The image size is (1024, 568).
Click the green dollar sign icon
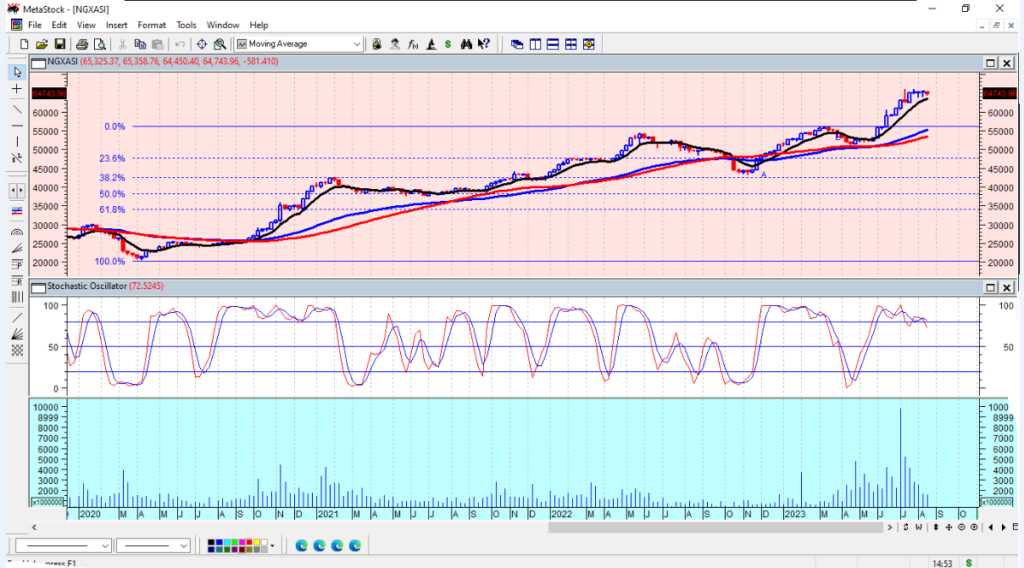pyautogui.click(x=447, y=44)
